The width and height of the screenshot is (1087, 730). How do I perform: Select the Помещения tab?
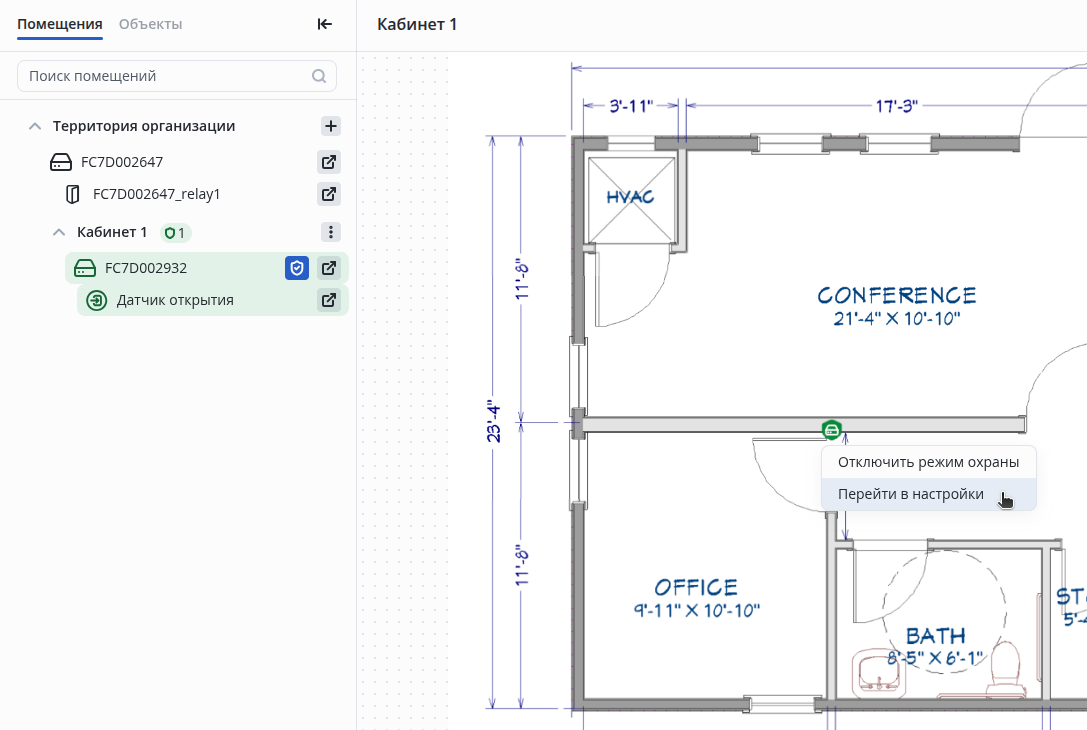pyautogui.click(x=59, y=24)
